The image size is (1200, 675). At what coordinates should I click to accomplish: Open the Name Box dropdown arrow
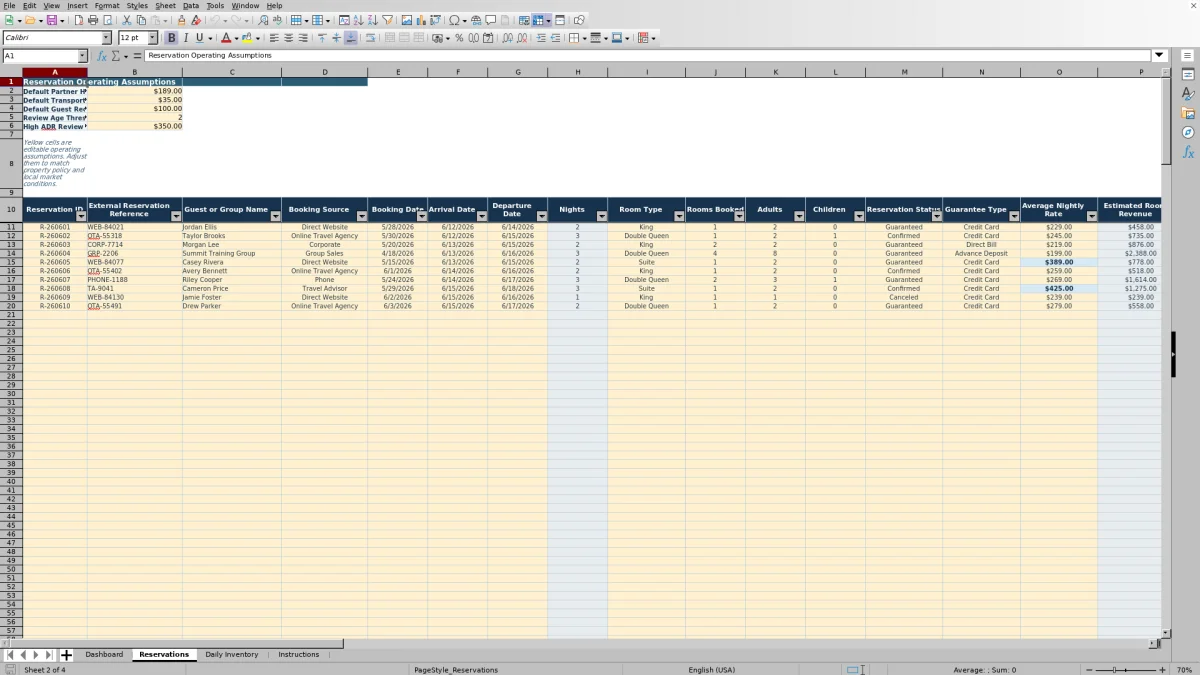pyautogui.click(x=83, y=56)
